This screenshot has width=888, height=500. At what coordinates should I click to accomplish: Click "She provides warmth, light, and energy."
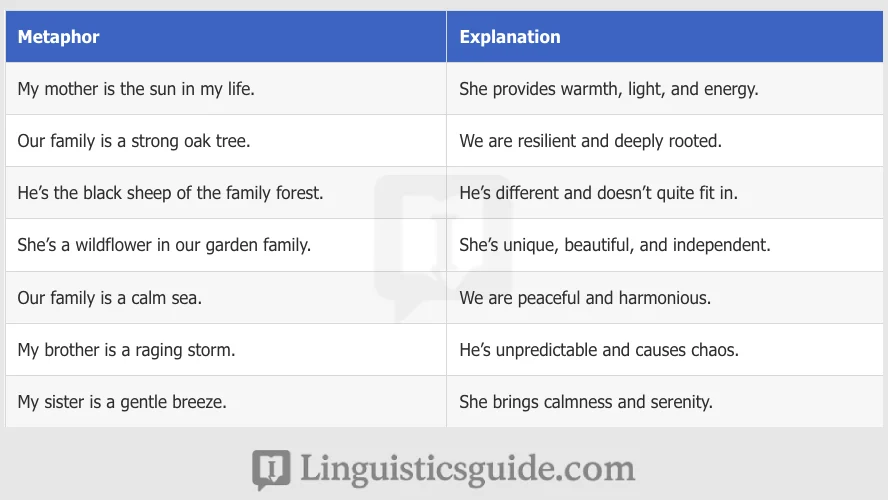(x=609, y=89)
